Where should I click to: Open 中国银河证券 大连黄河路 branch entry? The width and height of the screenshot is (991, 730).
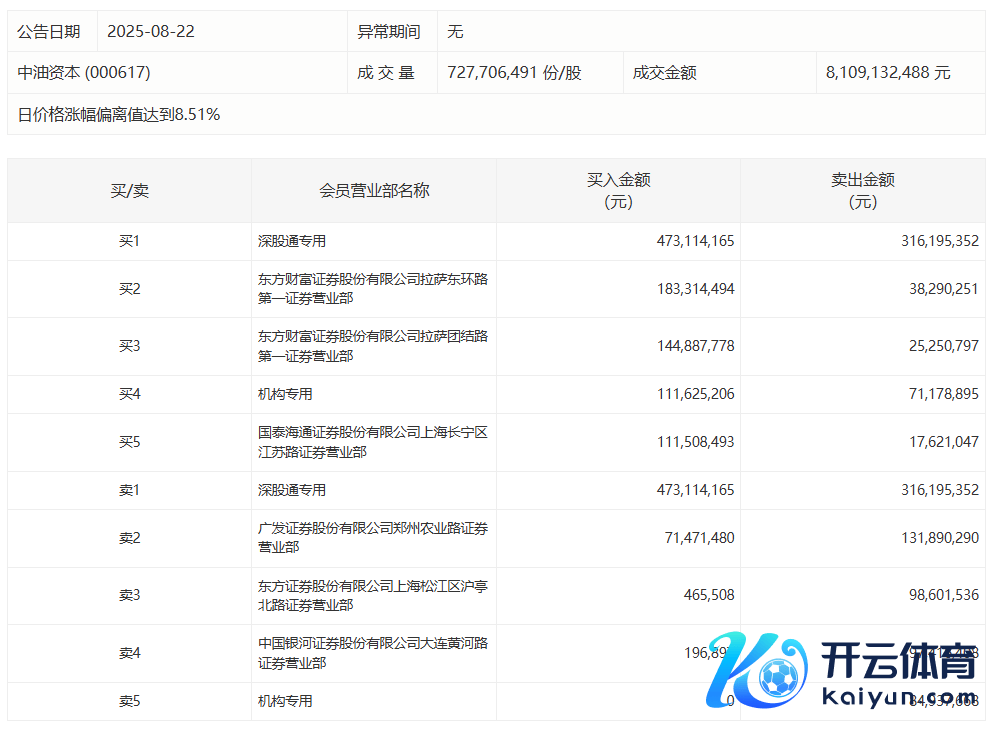click(x=372, y=653)
